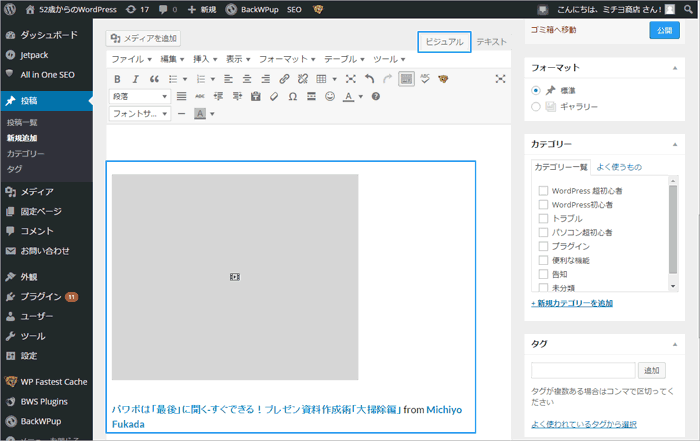Image resolution: width=700 pixels, height=441 pixels.
Task: Run the ABC spellcheck tool
Action: click(425, 79)
